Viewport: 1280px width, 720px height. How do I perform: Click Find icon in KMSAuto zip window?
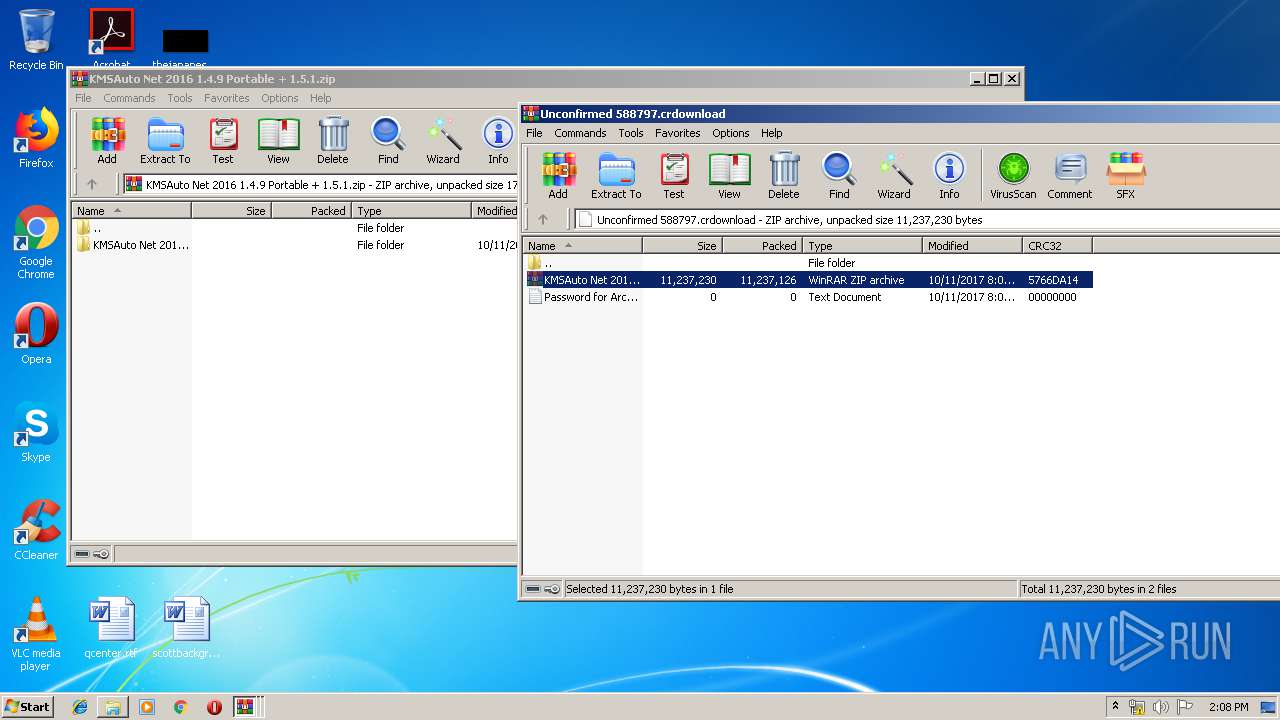pyautogui.click(x=388, y=141)
